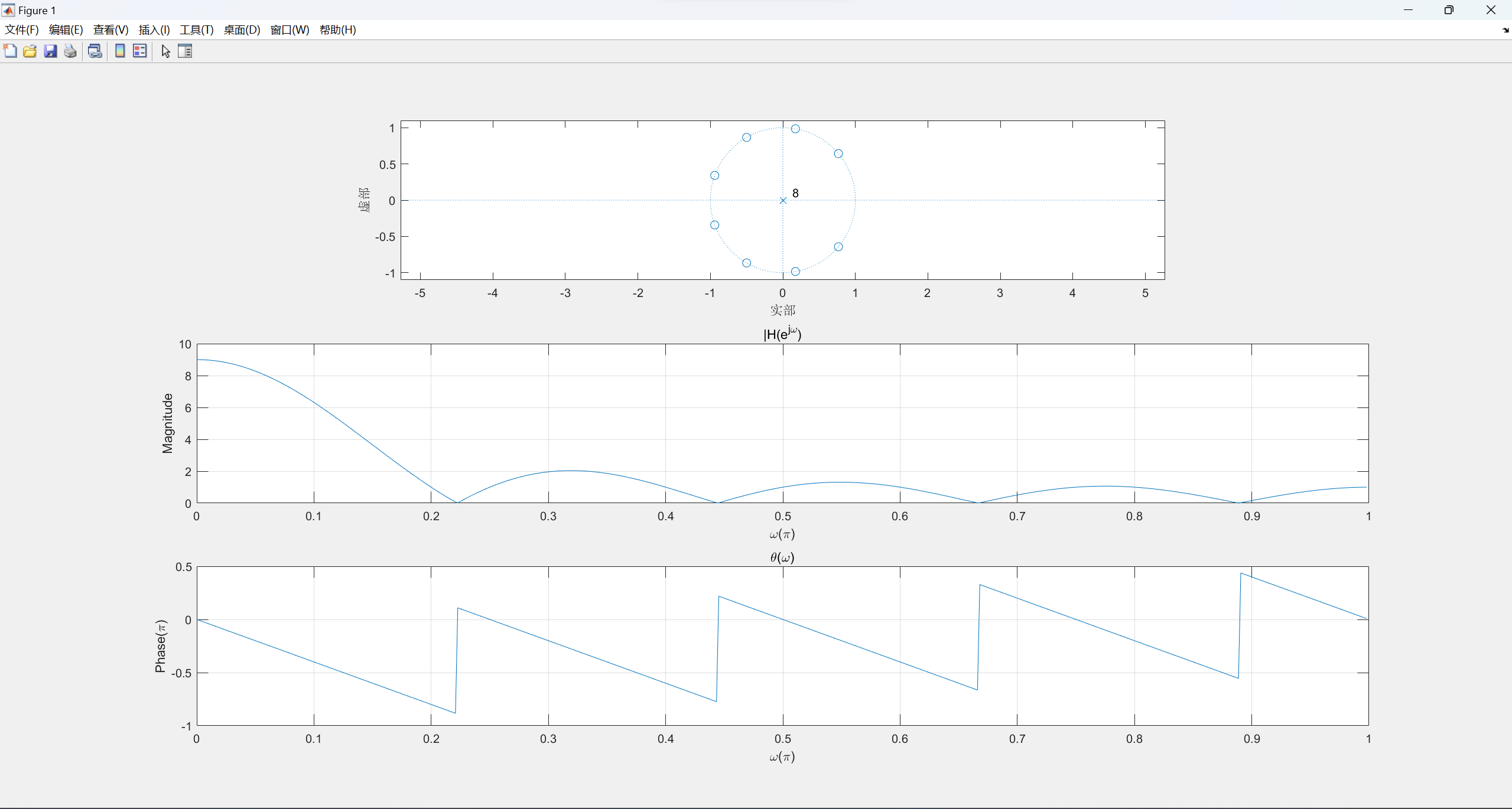Insert a legend using the toolbar icon
The image size is (1512, 809).
click(140, 51)
